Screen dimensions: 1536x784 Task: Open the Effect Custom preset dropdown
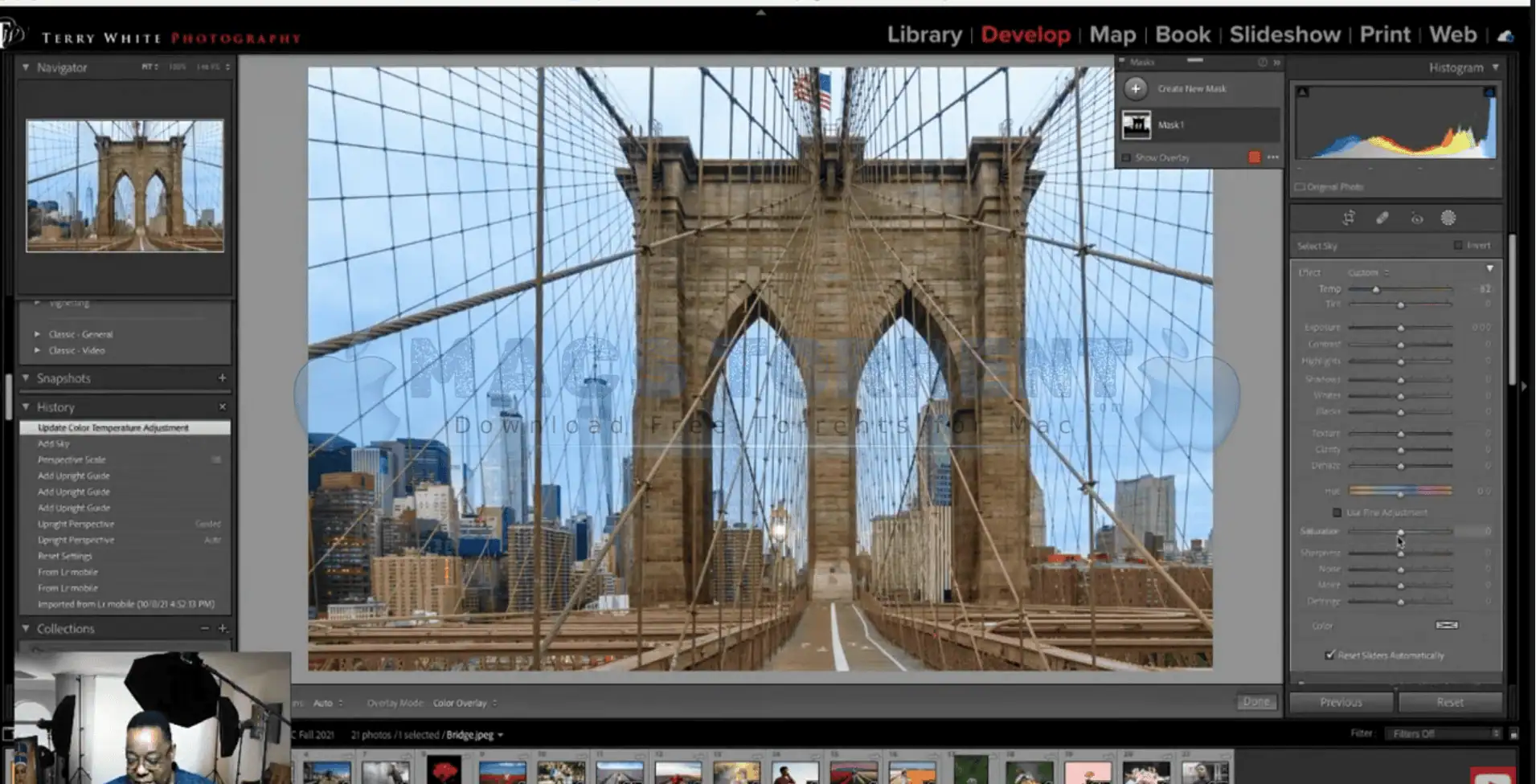1368,273
